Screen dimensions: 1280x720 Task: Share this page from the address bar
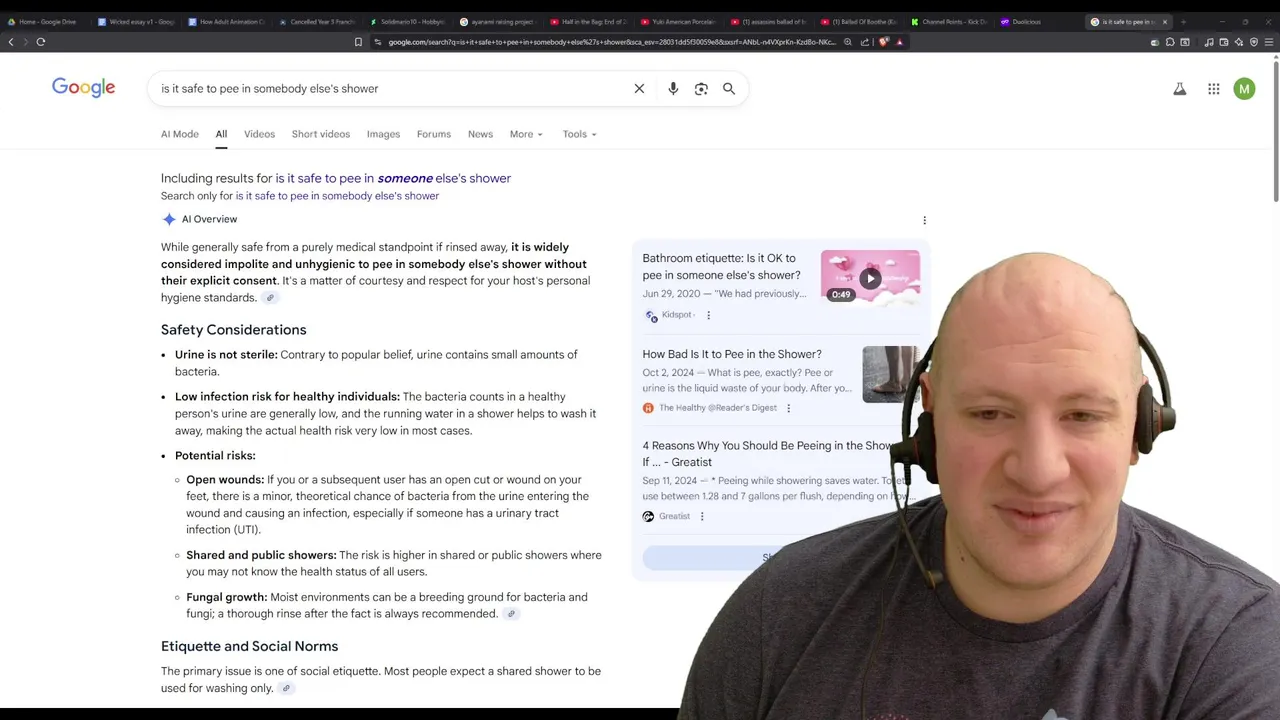(x=864, y=42)
